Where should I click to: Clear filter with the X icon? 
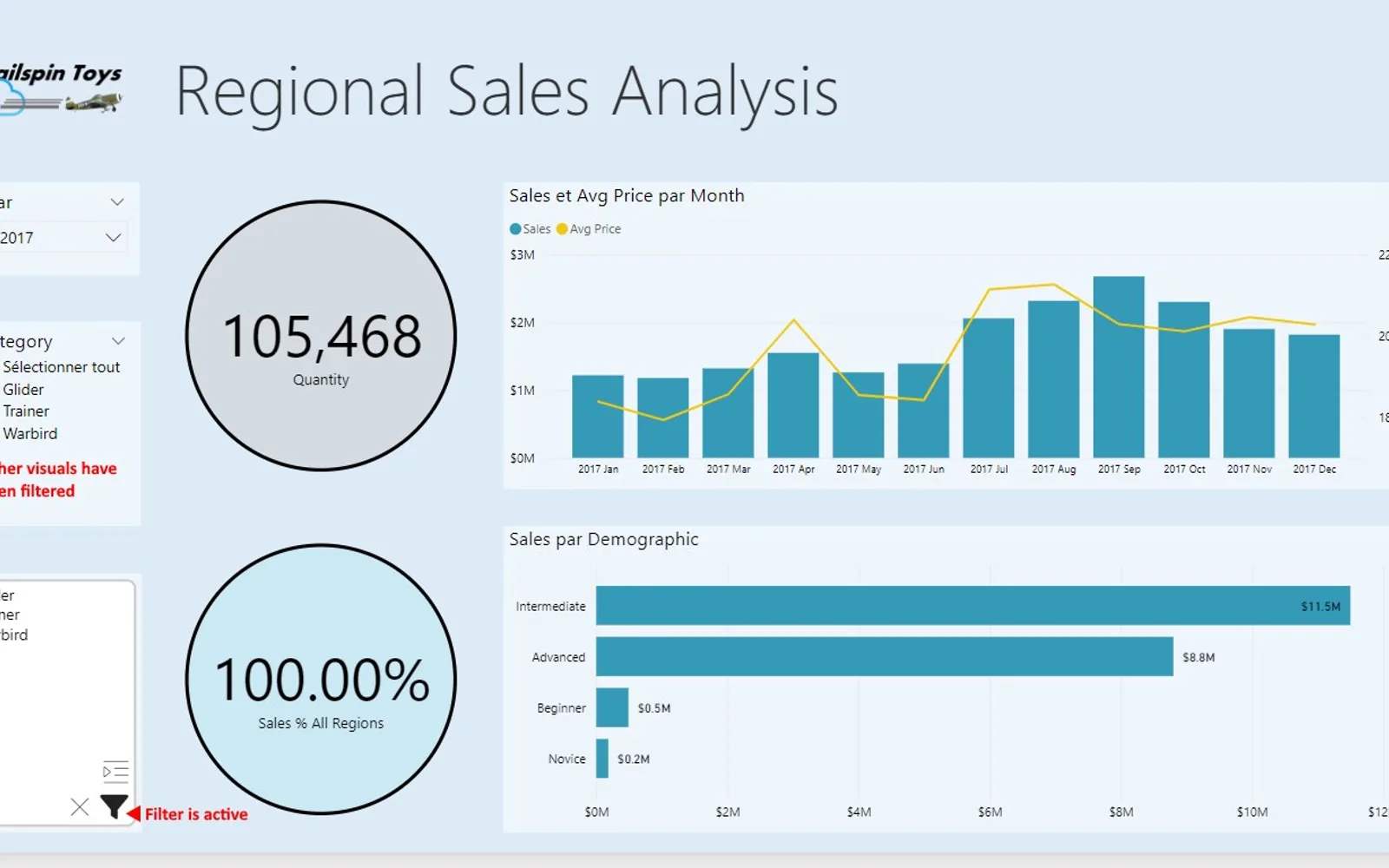[x=80, y=807]
